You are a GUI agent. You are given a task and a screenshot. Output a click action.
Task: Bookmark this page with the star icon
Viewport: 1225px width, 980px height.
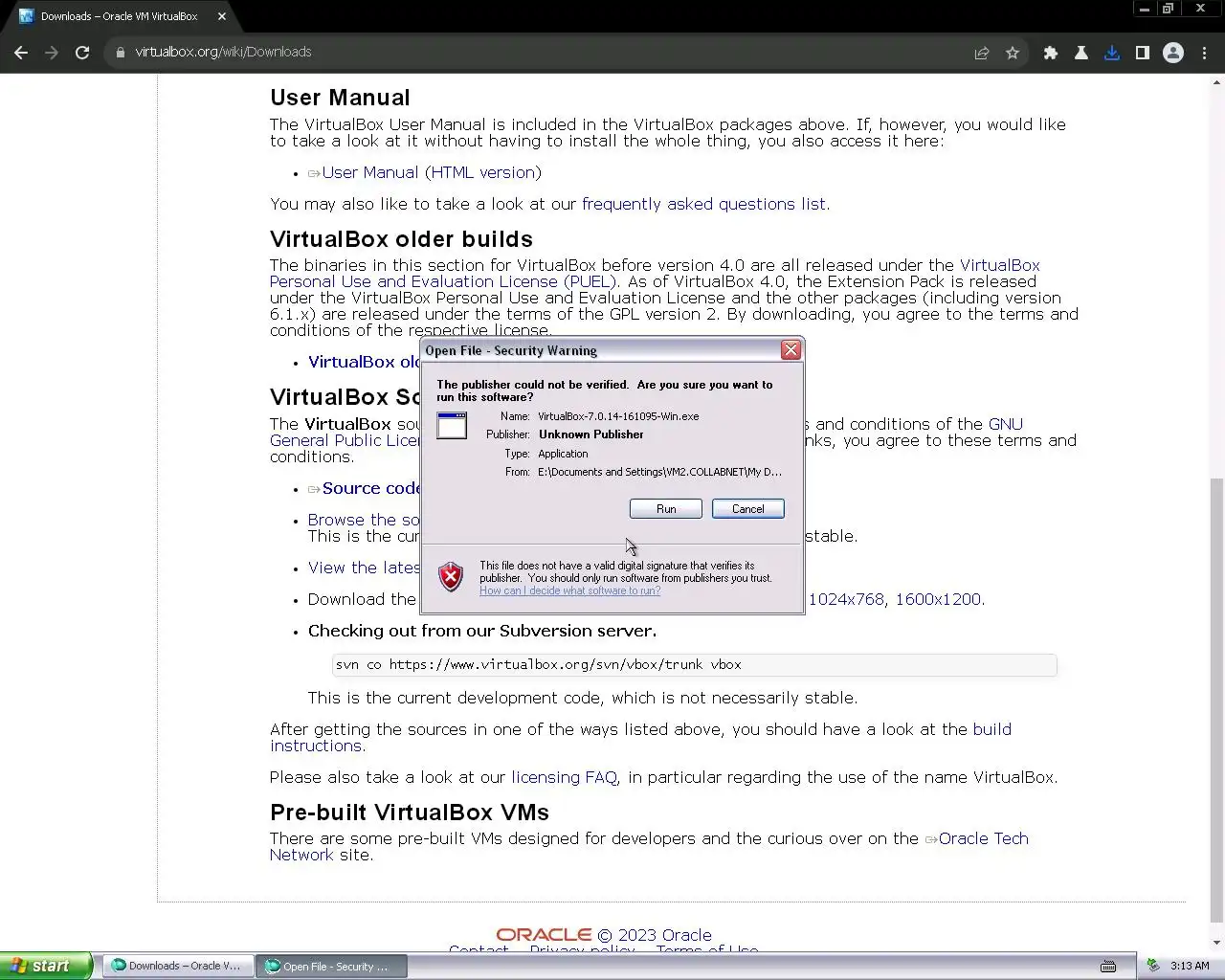tap(1013, 53)
